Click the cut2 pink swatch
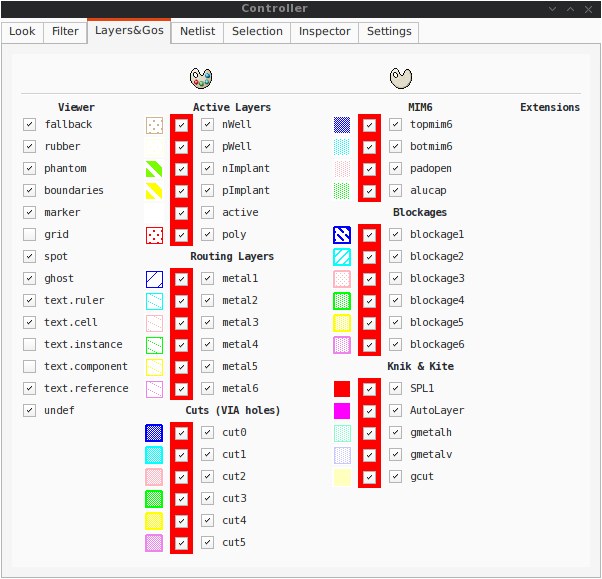 [154, 477]
